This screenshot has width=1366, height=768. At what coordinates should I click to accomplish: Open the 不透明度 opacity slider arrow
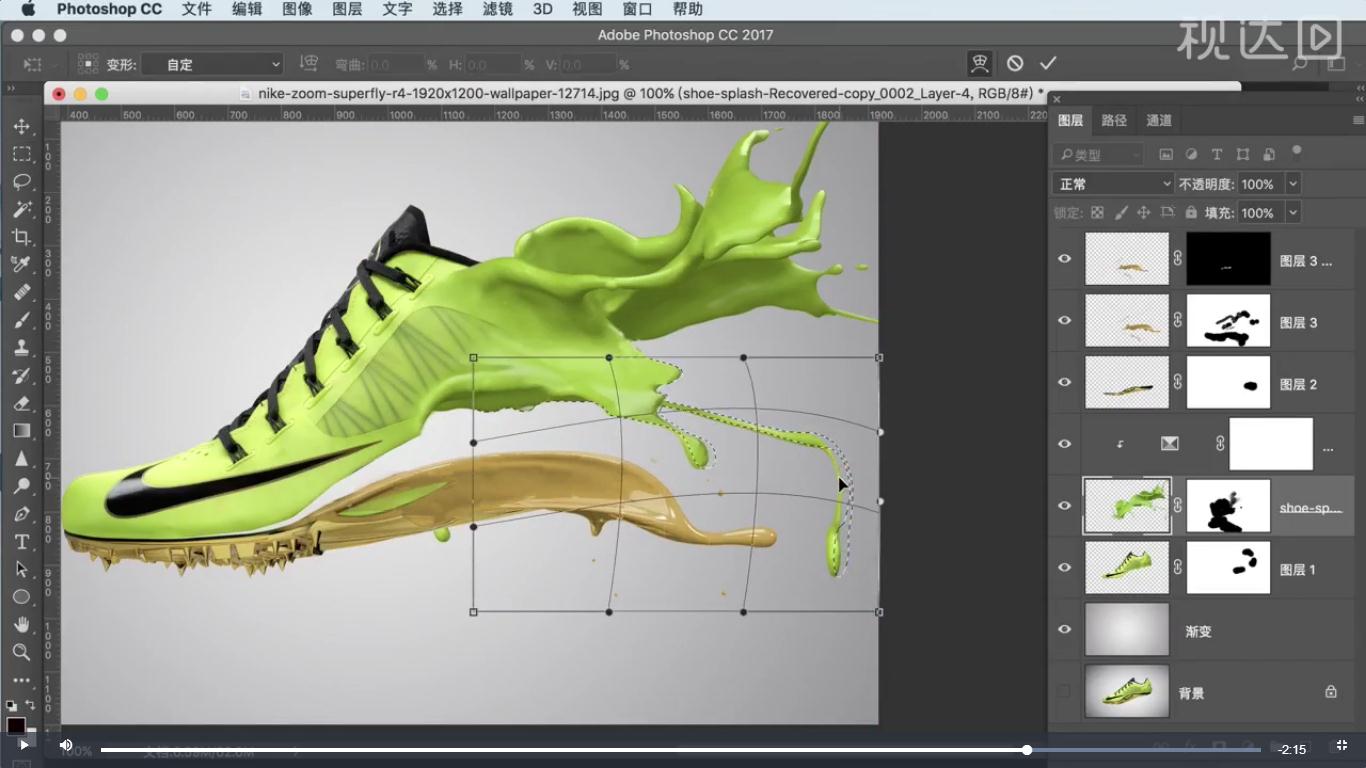point(1293,184)
